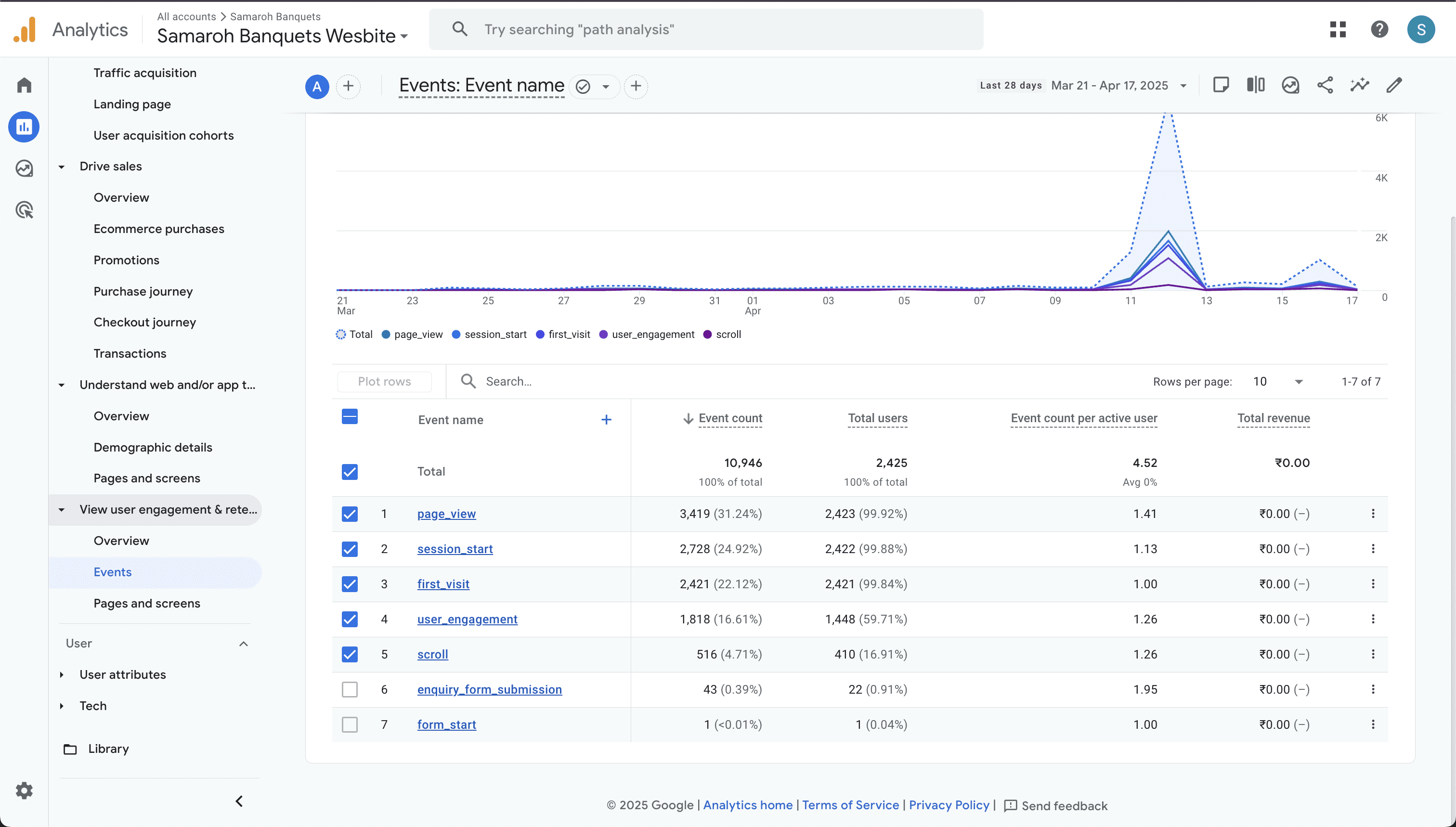This screenshot has height=827, width=1456.
Task: Open Pages and screens under engagement
Action: coord(146,603)
